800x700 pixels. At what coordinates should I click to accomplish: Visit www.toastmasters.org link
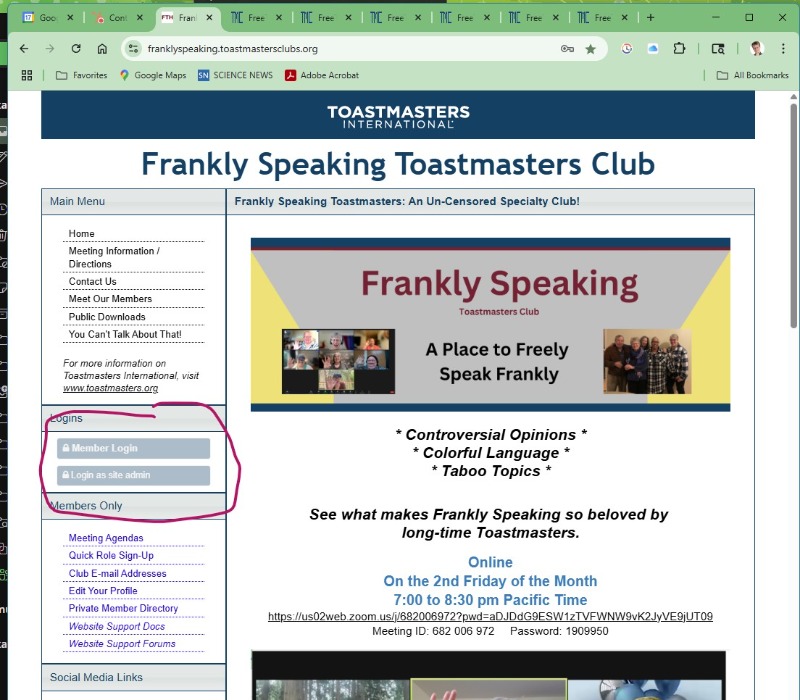[111, 388]
